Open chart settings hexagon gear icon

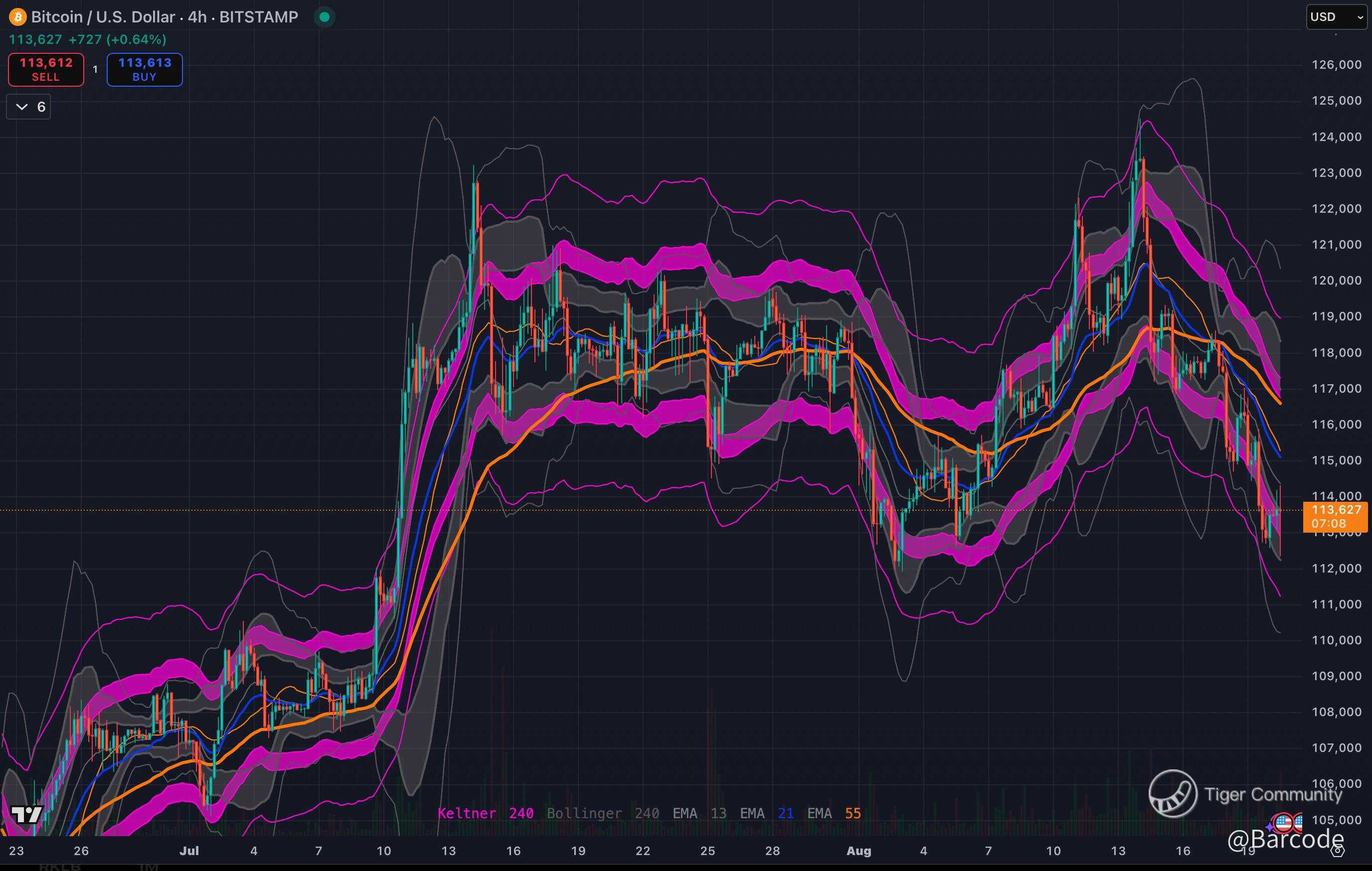click(1337, 852)
